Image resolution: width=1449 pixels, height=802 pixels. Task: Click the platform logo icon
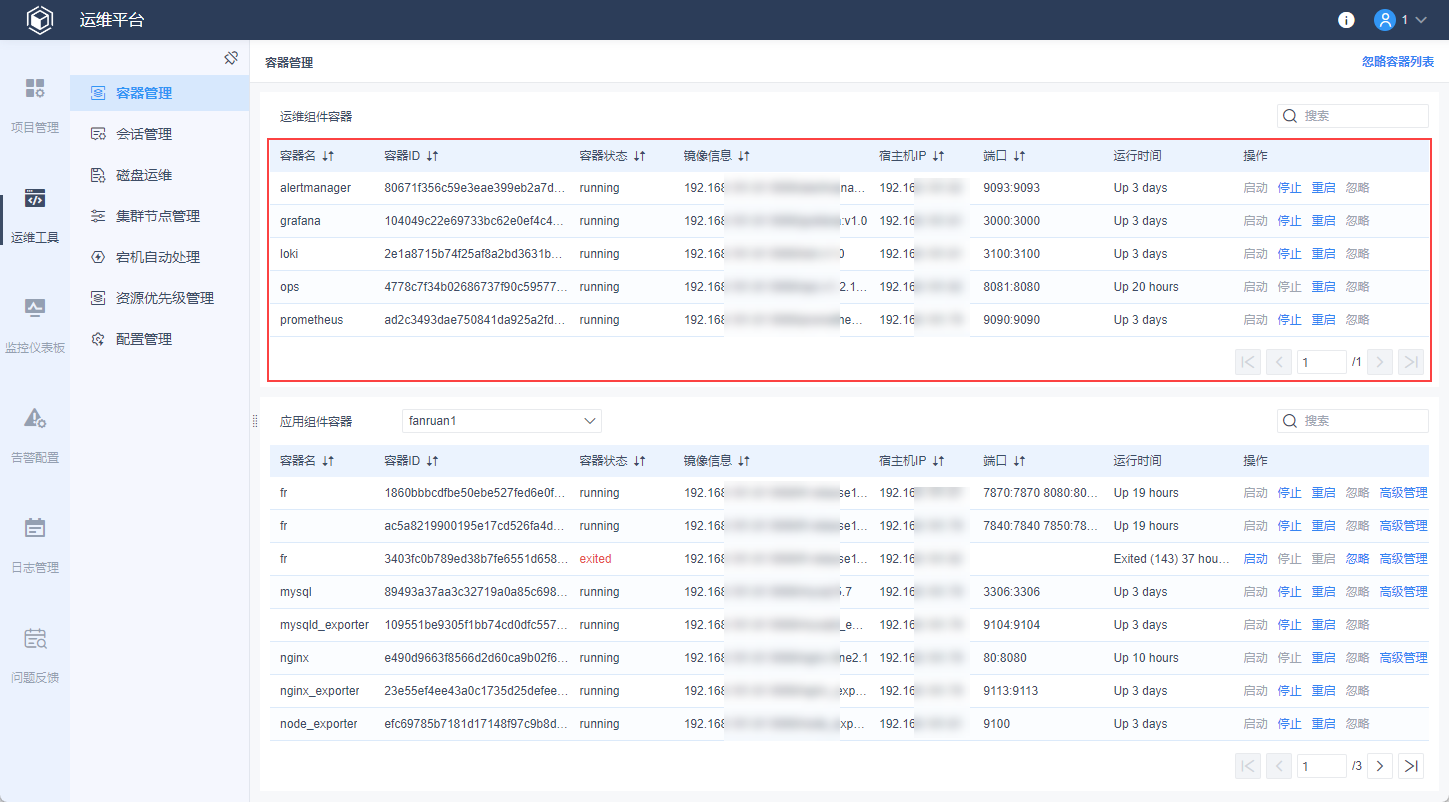(39, 20)
